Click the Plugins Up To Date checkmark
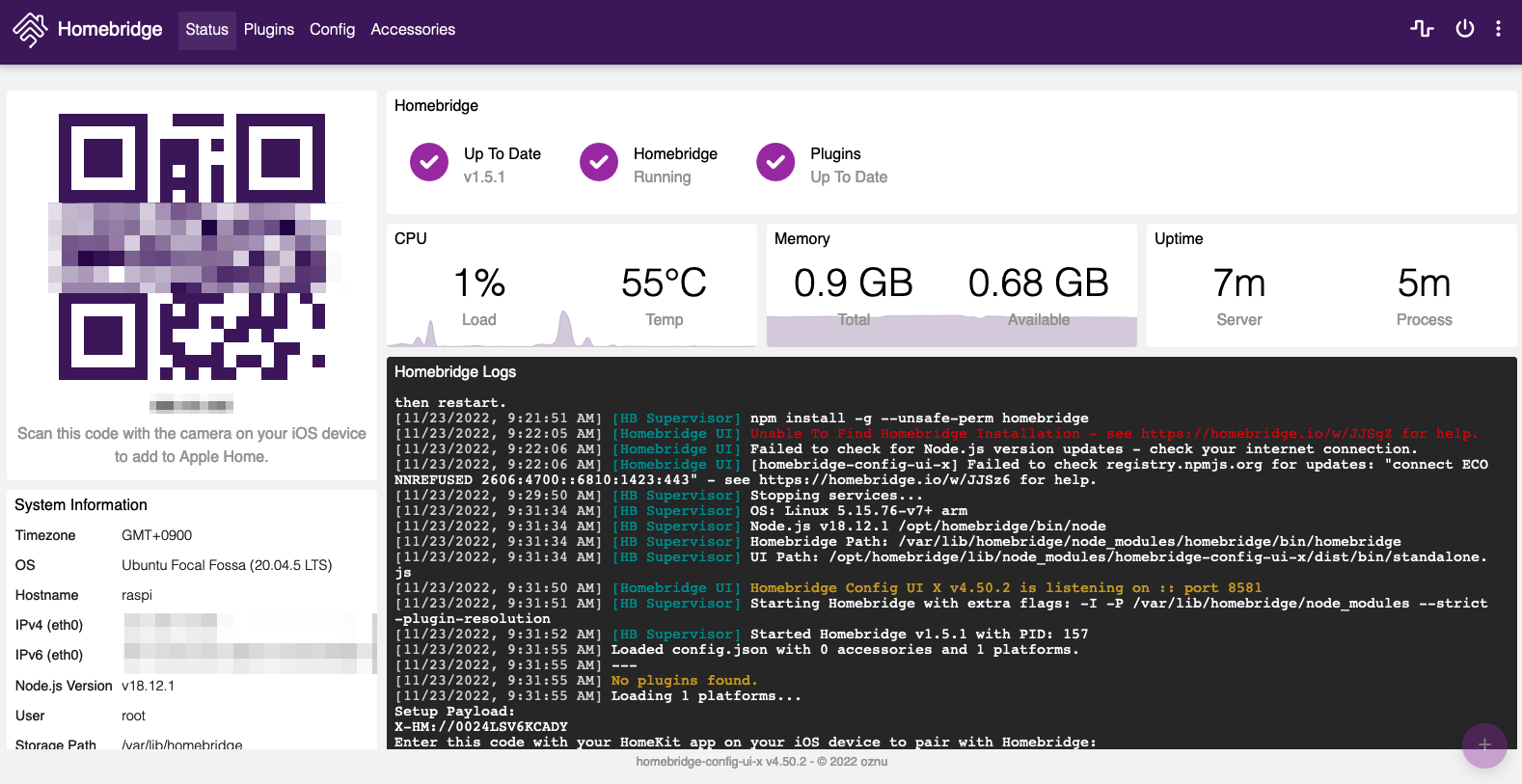The width and height of the screenshot is (1522, 784). [x=775, y=163]
